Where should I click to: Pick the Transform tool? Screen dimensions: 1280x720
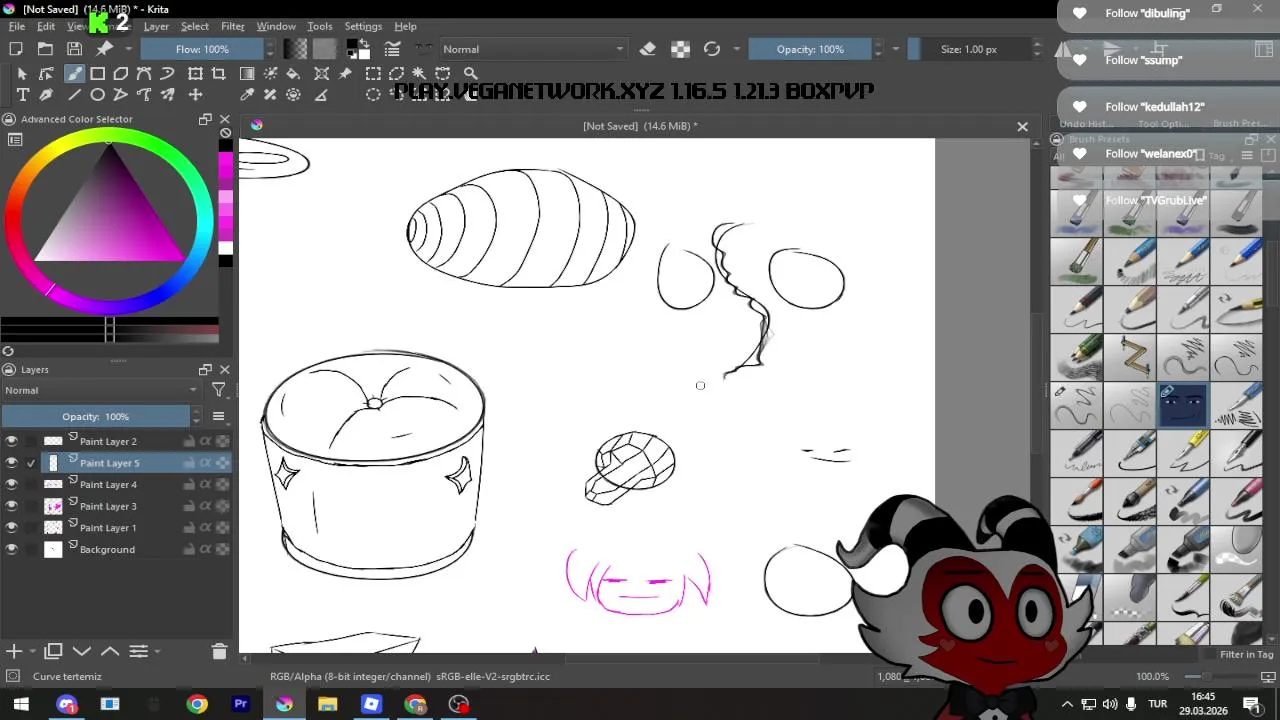point(196,74)
